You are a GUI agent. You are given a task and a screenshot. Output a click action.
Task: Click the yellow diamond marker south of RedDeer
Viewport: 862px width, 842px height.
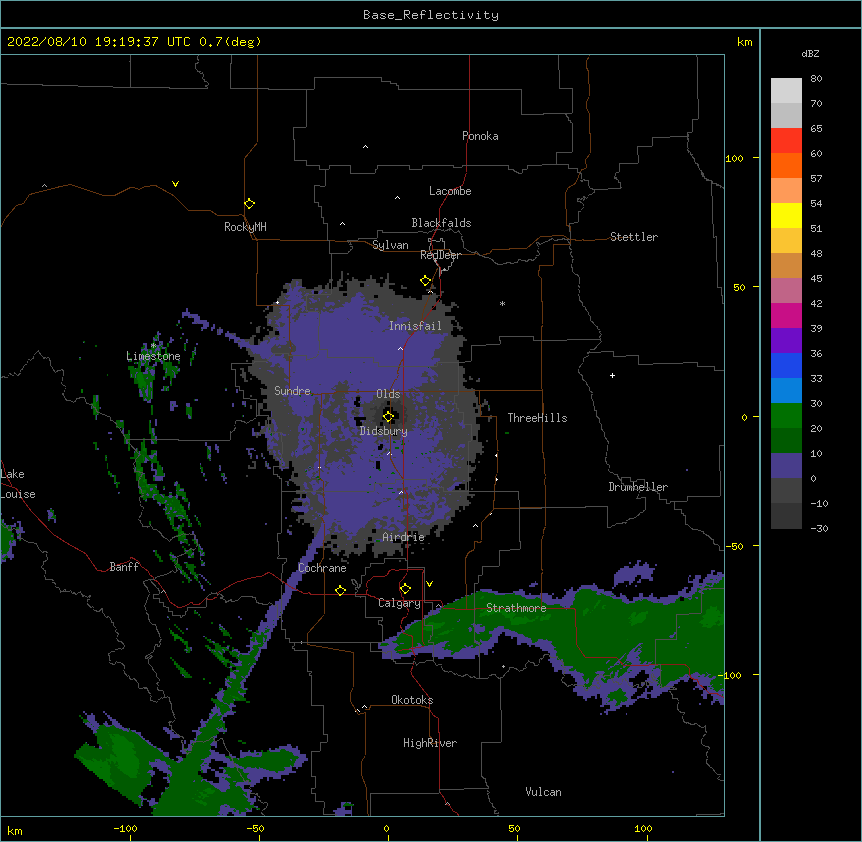[426, 281]
